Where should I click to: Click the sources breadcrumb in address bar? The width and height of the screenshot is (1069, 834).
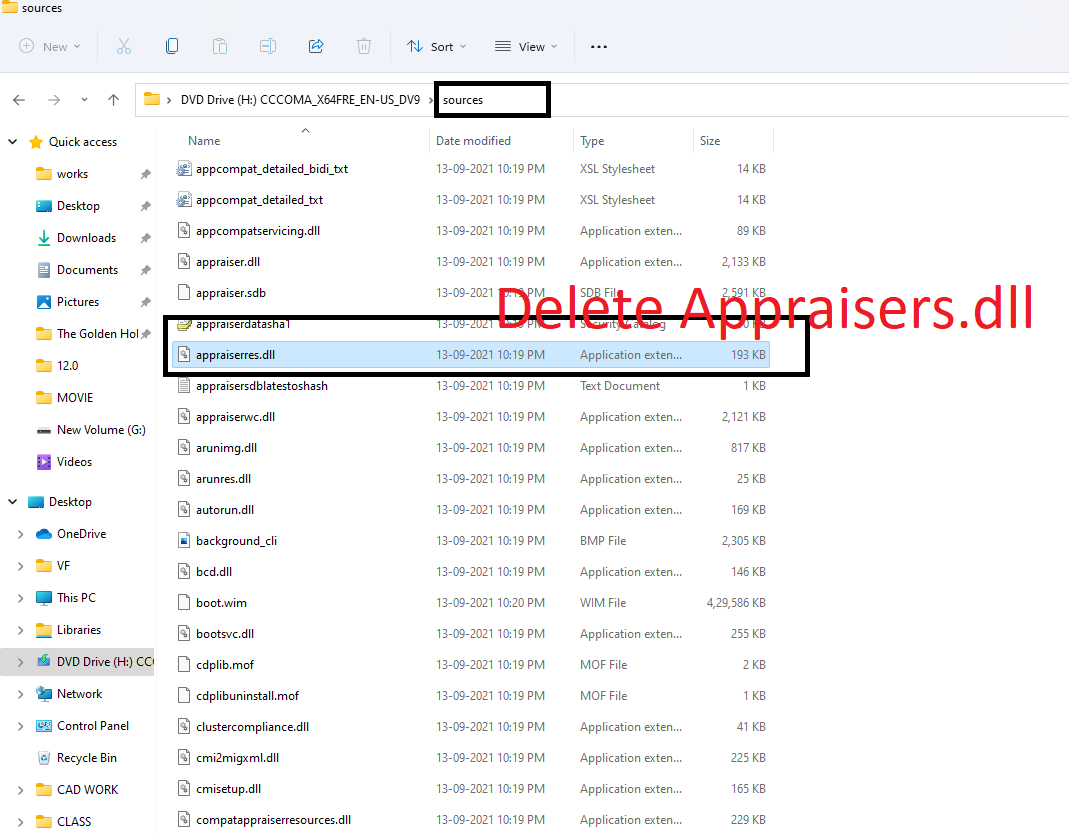coord(463,100)
